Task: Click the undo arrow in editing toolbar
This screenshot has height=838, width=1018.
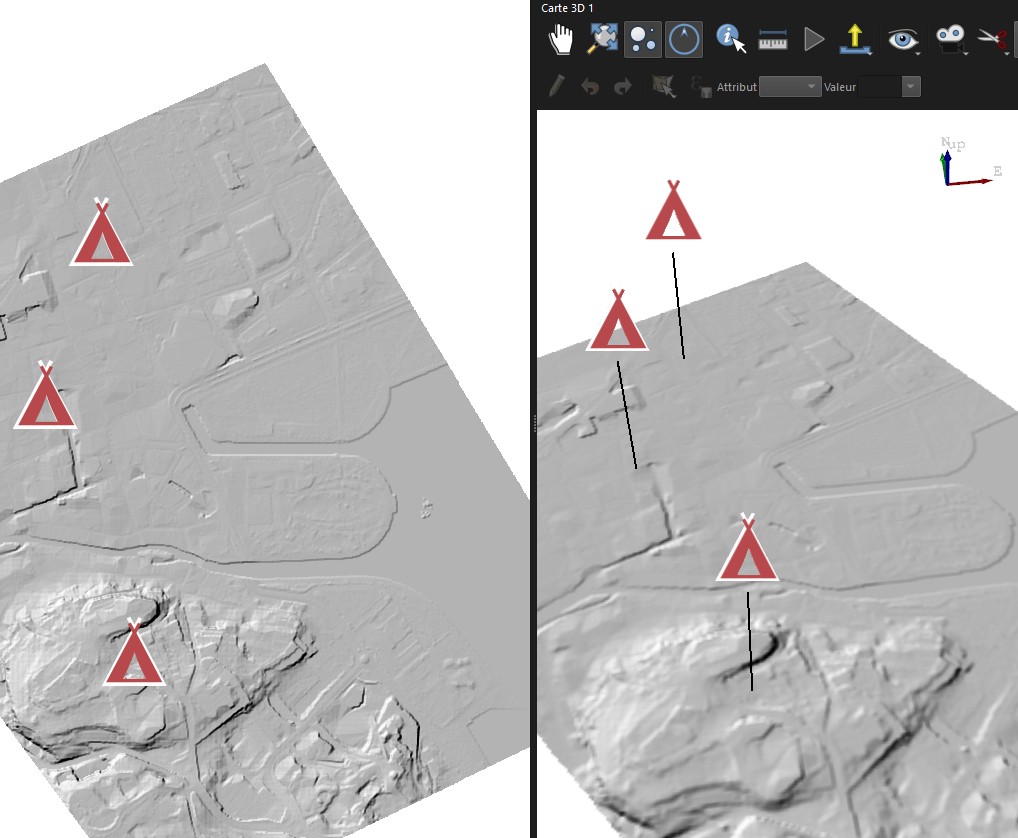Action: [590, 86]
